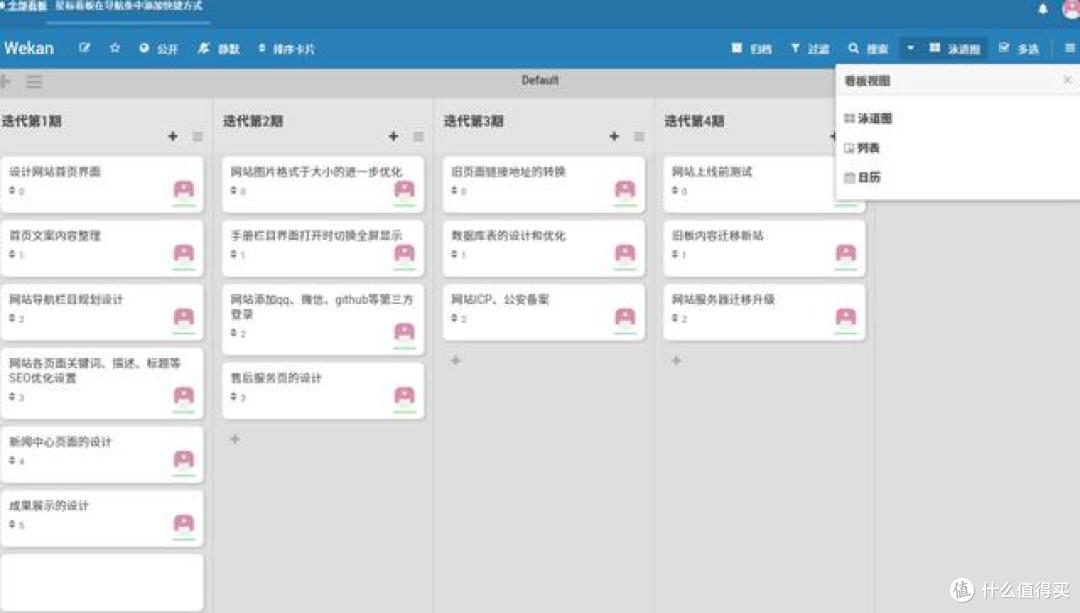Viewport: 1080px width, 613px height.
Task: Select 列表 view in popup
Action: tap(862, 148)
